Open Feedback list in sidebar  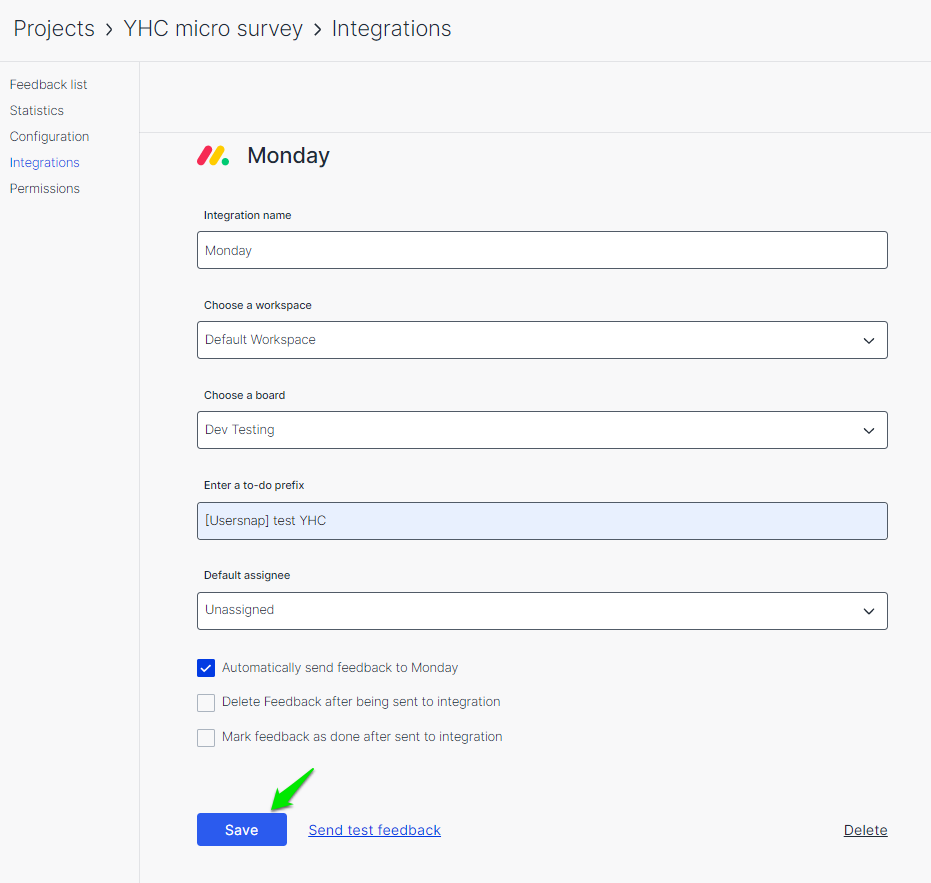48,84
